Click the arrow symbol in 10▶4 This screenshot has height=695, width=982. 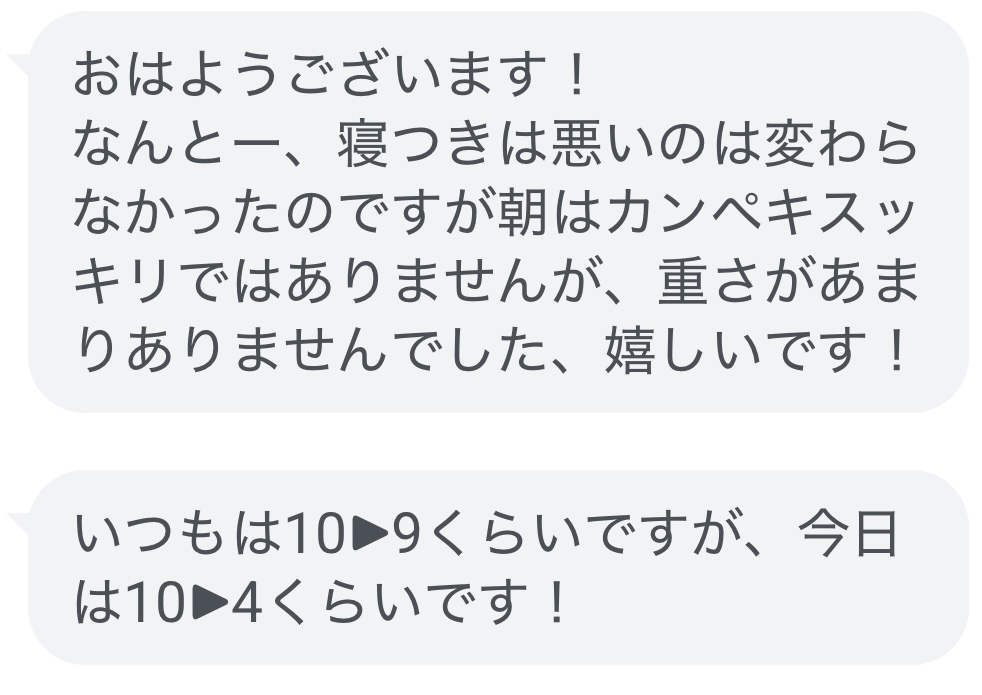[x=210, y=602]
